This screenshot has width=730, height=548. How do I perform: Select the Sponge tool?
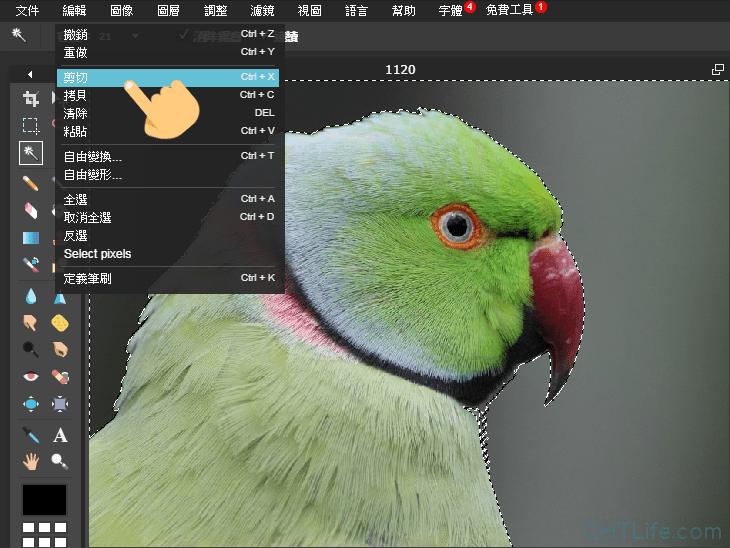tap(60, 323)
